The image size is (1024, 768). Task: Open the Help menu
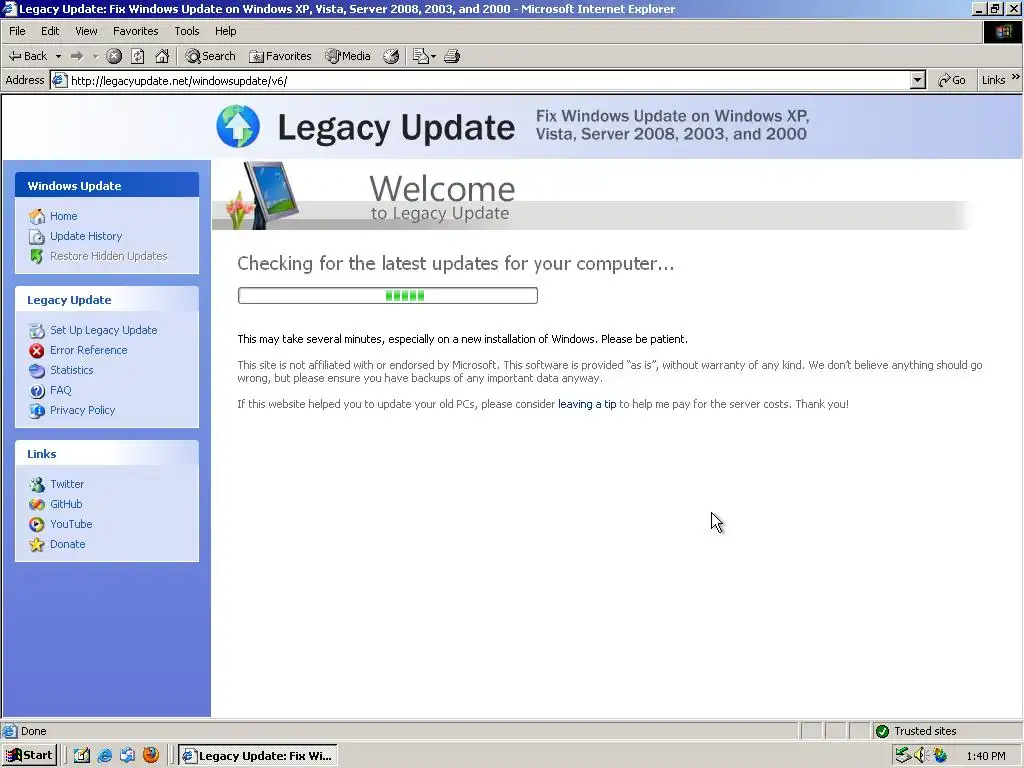(x=225, y=31)
